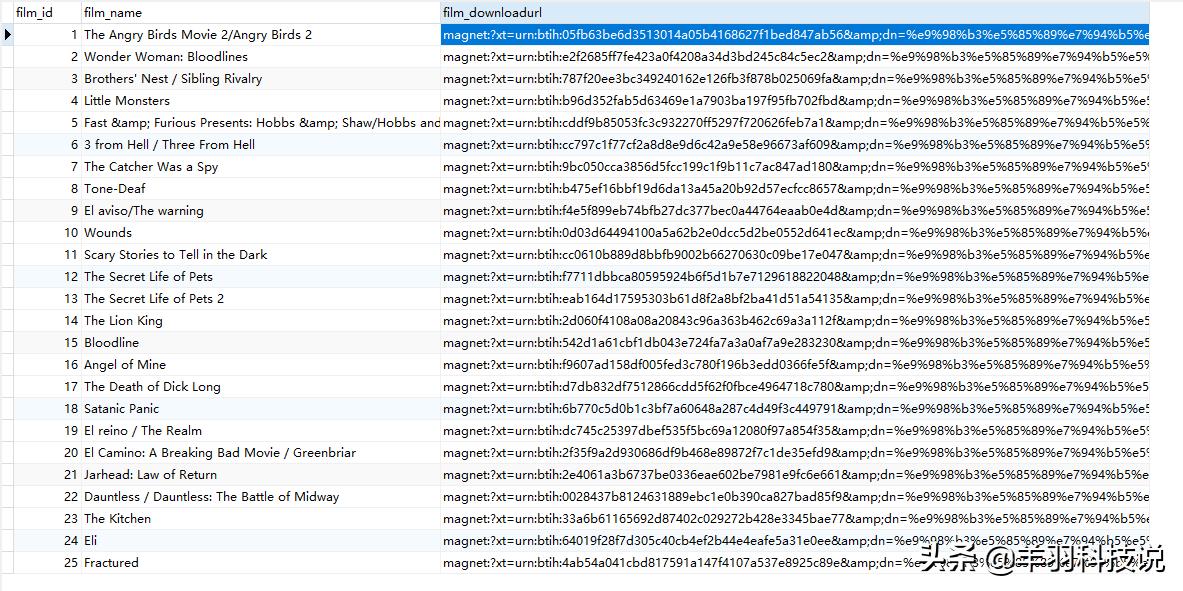Click the highlighted magnet link for Angry Birds 2
The width and height of the screenshot is (1183, 591).
point(795,35)
